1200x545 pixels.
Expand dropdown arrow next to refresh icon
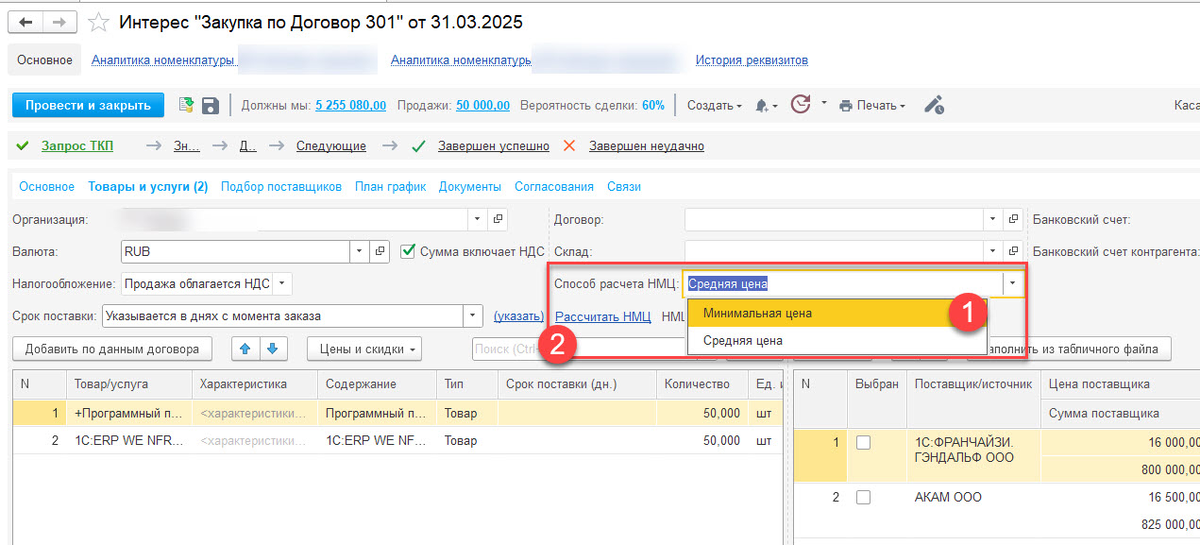point(824,102)
